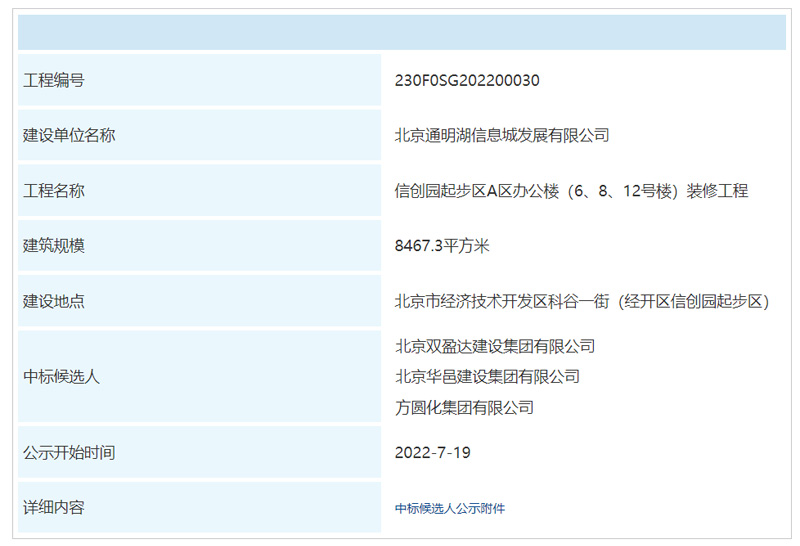The image size is (800, 546).
Task: Click the 工程编号 label
Action: click(54, 80)
